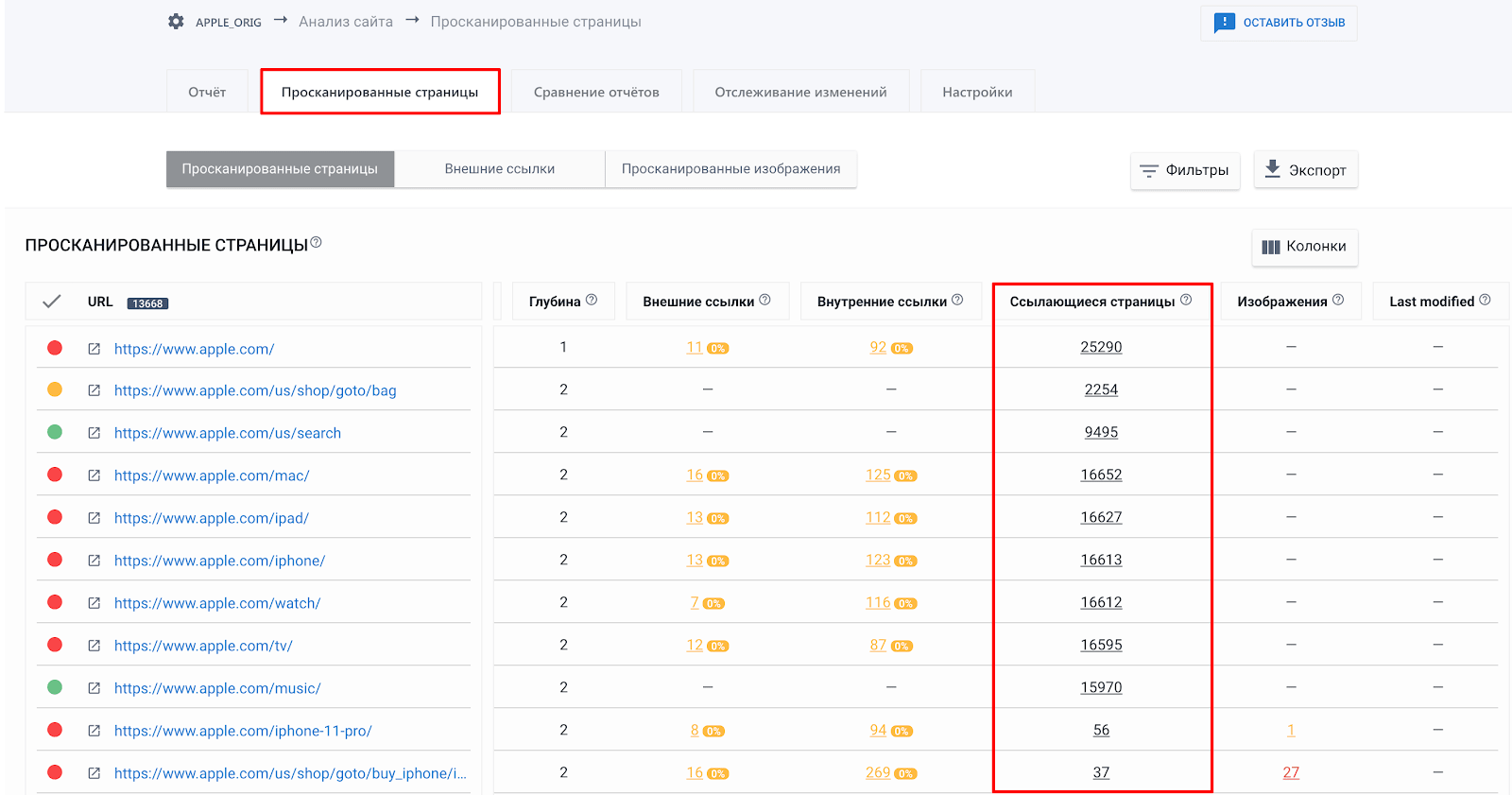Switch to the Отчёт tab

pos(207,92)
